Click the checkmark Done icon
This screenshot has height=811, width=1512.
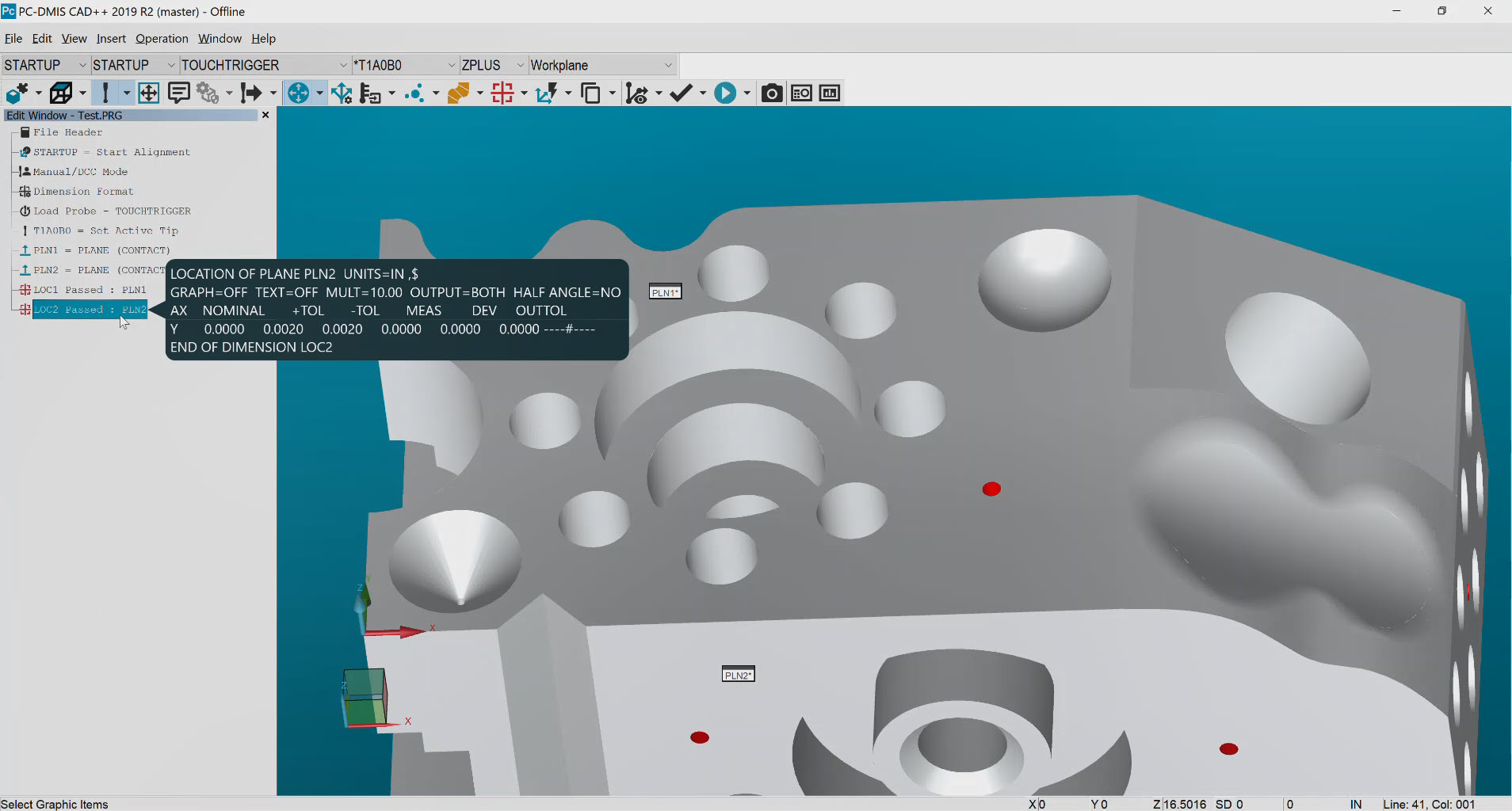[681, 93]
